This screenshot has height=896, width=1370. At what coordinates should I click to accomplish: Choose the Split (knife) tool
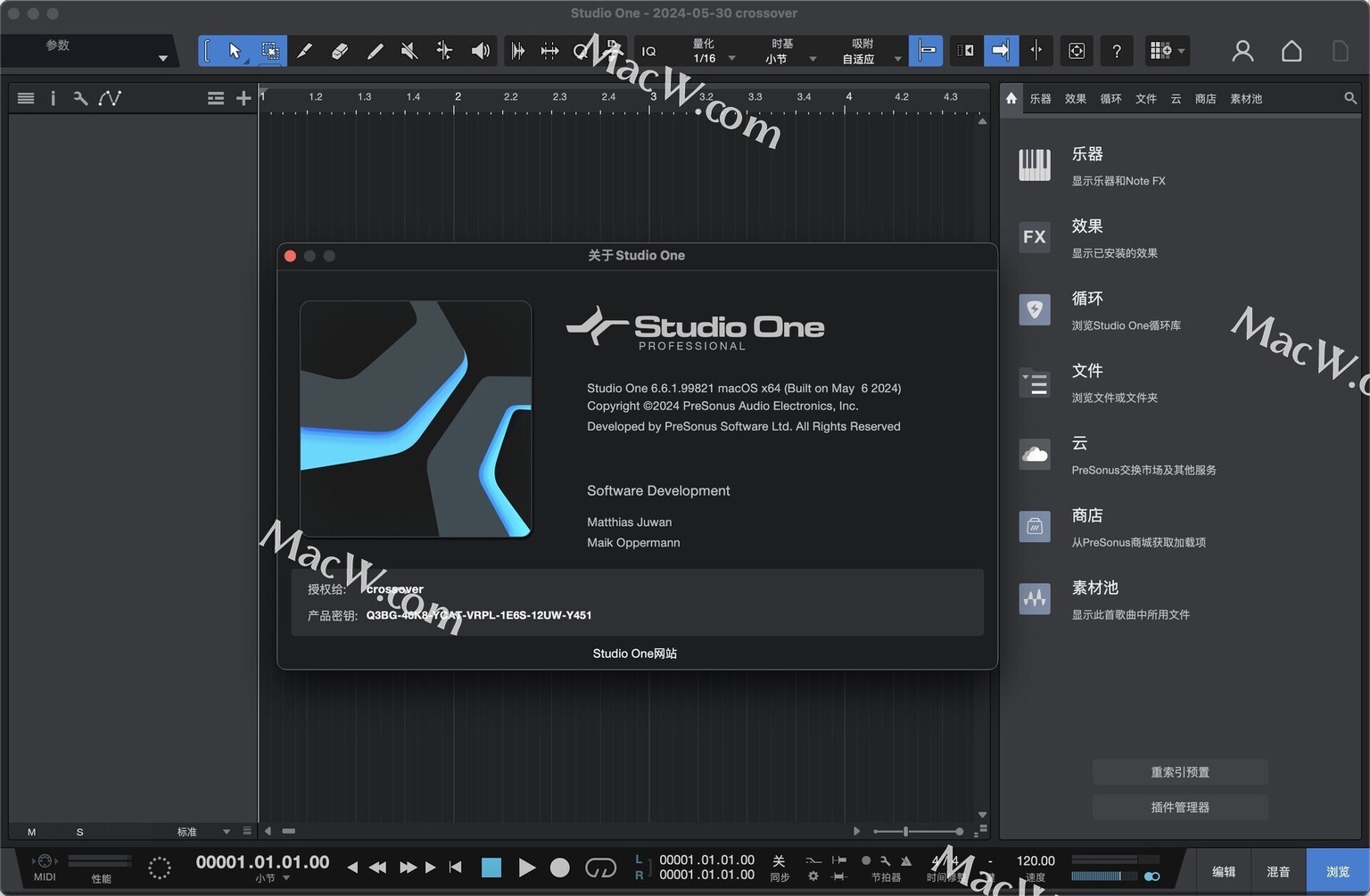click(x=304, y=51)
